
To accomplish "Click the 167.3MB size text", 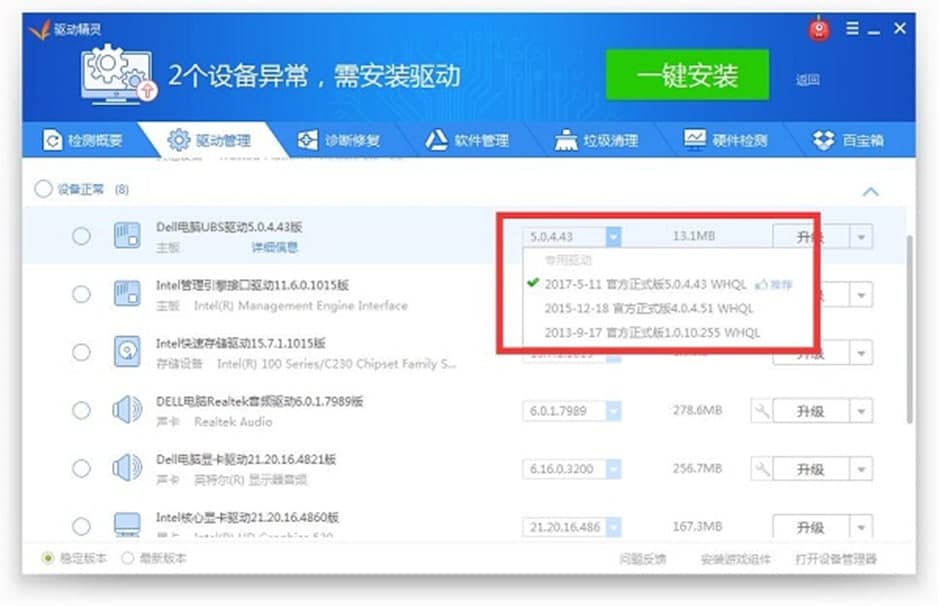I will click(697, 526).
